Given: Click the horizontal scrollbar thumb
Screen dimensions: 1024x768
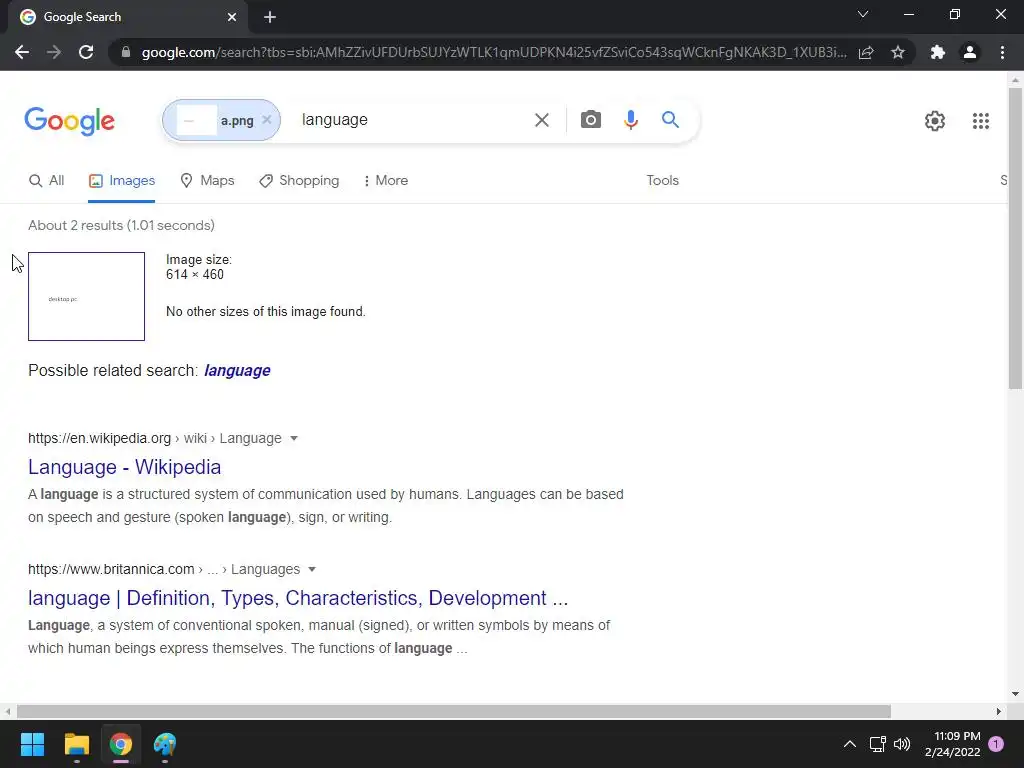Looking at the screenshot, I should click(453, 711).
